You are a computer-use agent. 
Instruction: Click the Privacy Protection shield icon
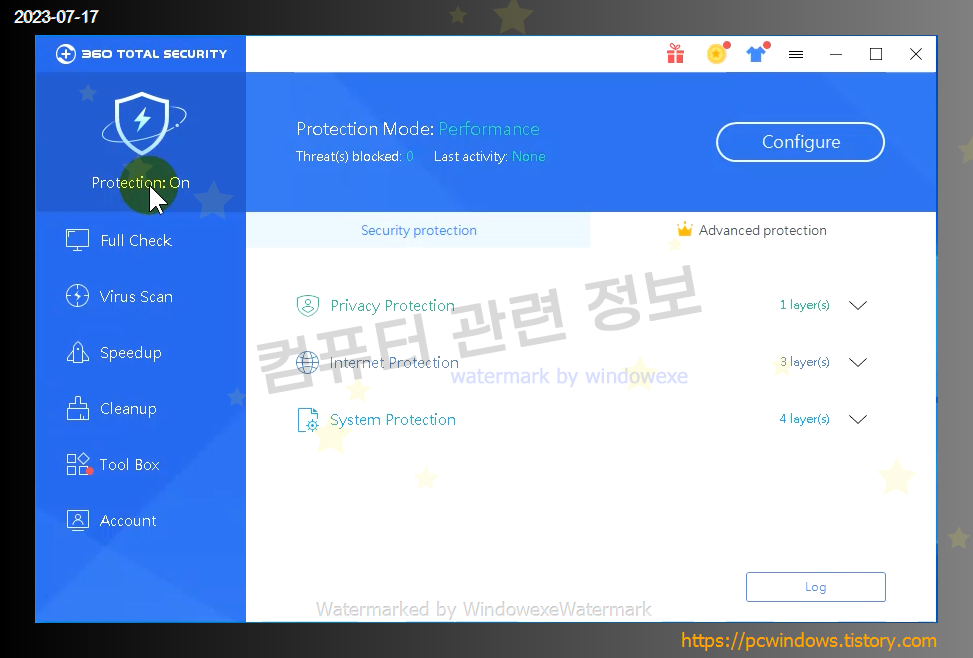308,305
